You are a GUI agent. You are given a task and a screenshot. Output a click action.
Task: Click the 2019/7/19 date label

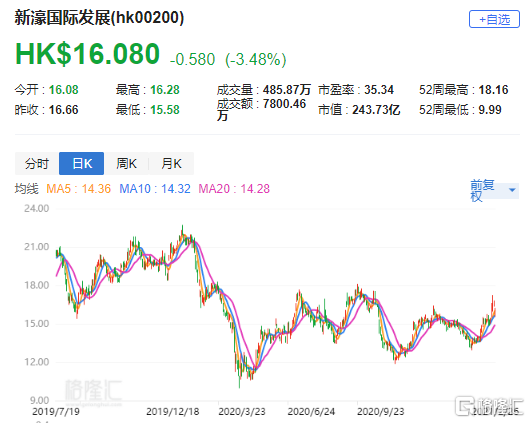click(x=56, y=412)
